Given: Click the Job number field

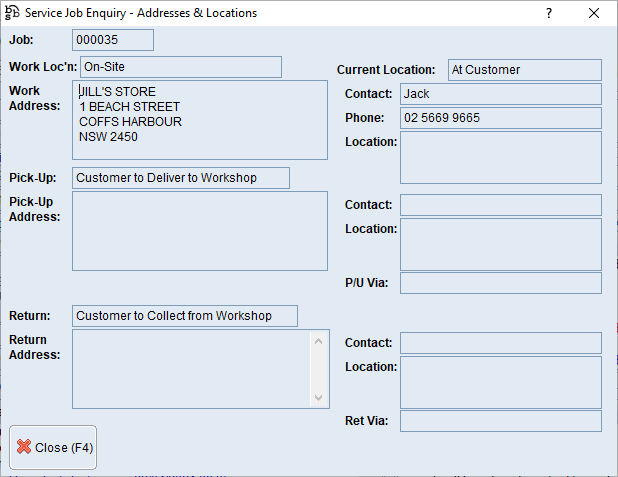Looking at the screenshot, I should click(113, 40).
